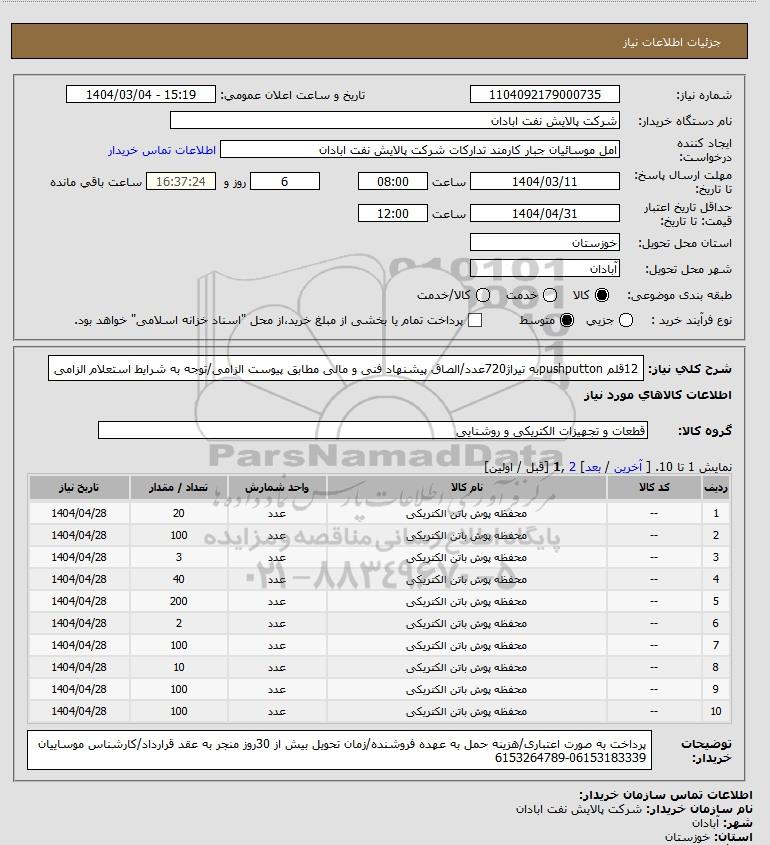Screen dimensions: 770x845
Task: Click the delivery province field خوزستان
Action: (545, 243)
